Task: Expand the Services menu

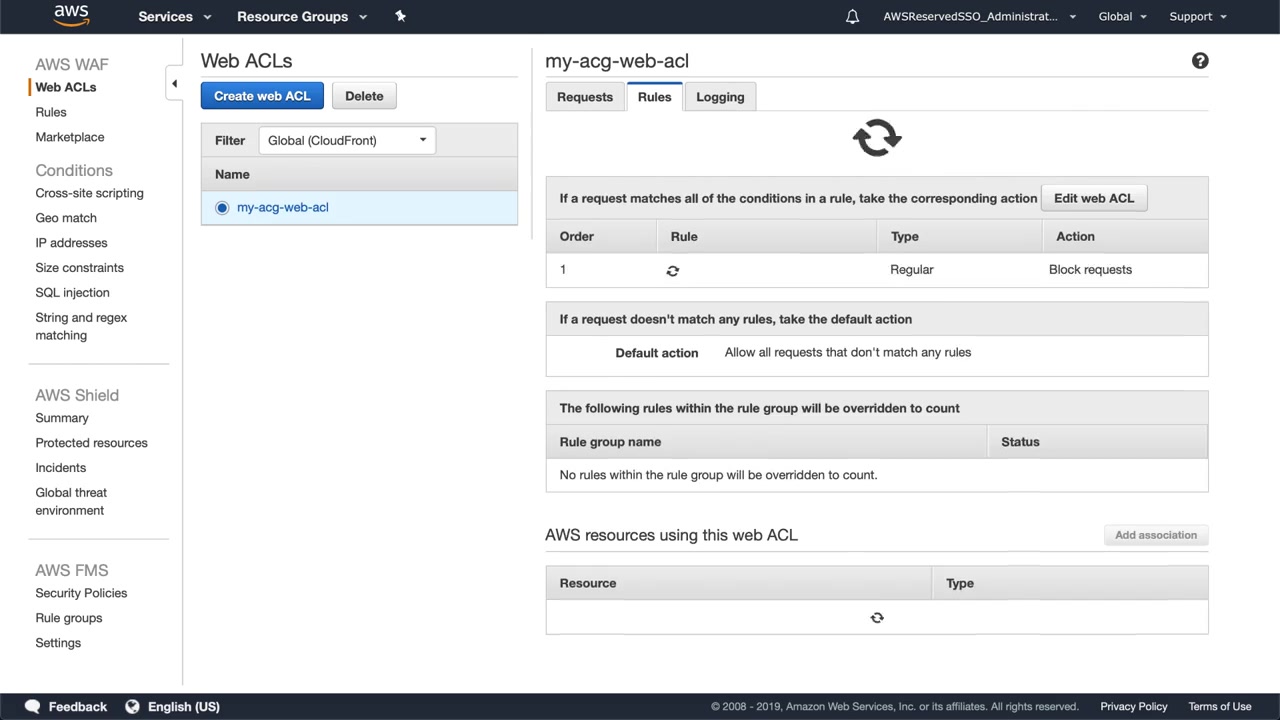Action: coord(175,16)
